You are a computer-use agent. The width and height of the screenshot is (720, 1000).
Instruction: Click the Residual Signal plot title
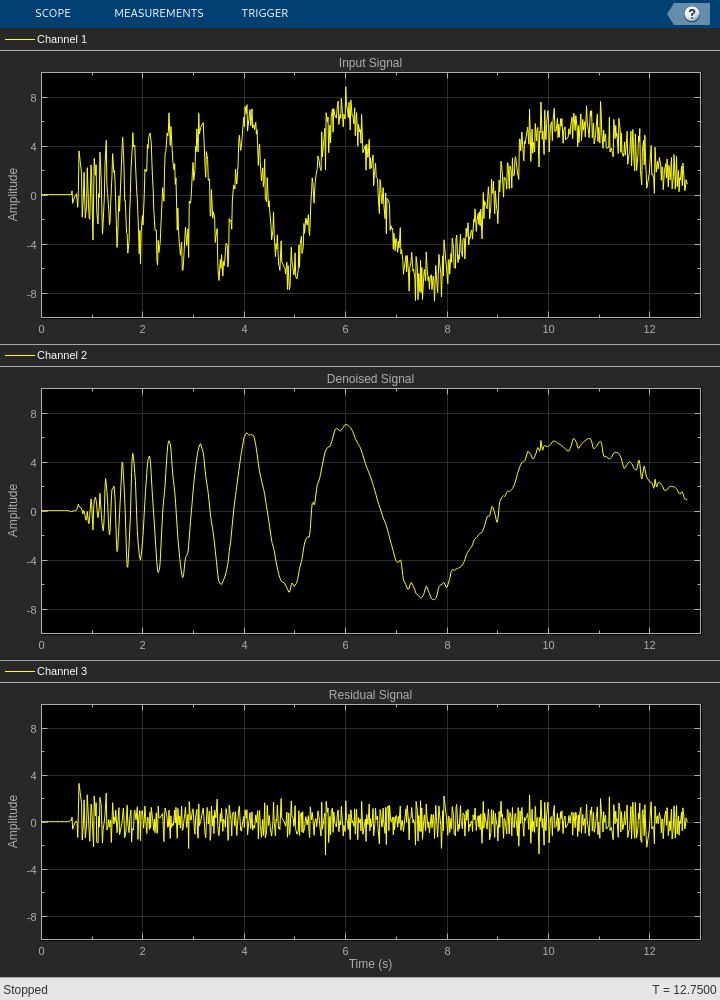click(x=371, y=695)
